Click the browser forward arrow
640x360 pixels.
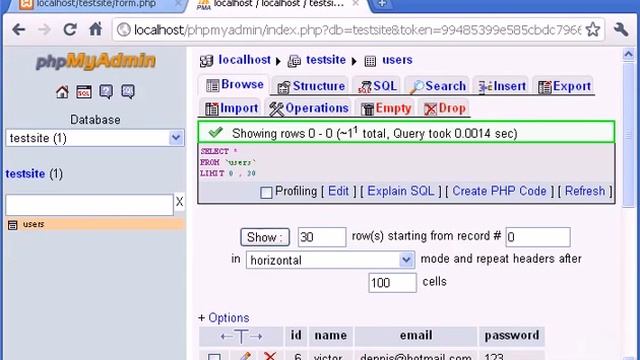tap(44, 30)
